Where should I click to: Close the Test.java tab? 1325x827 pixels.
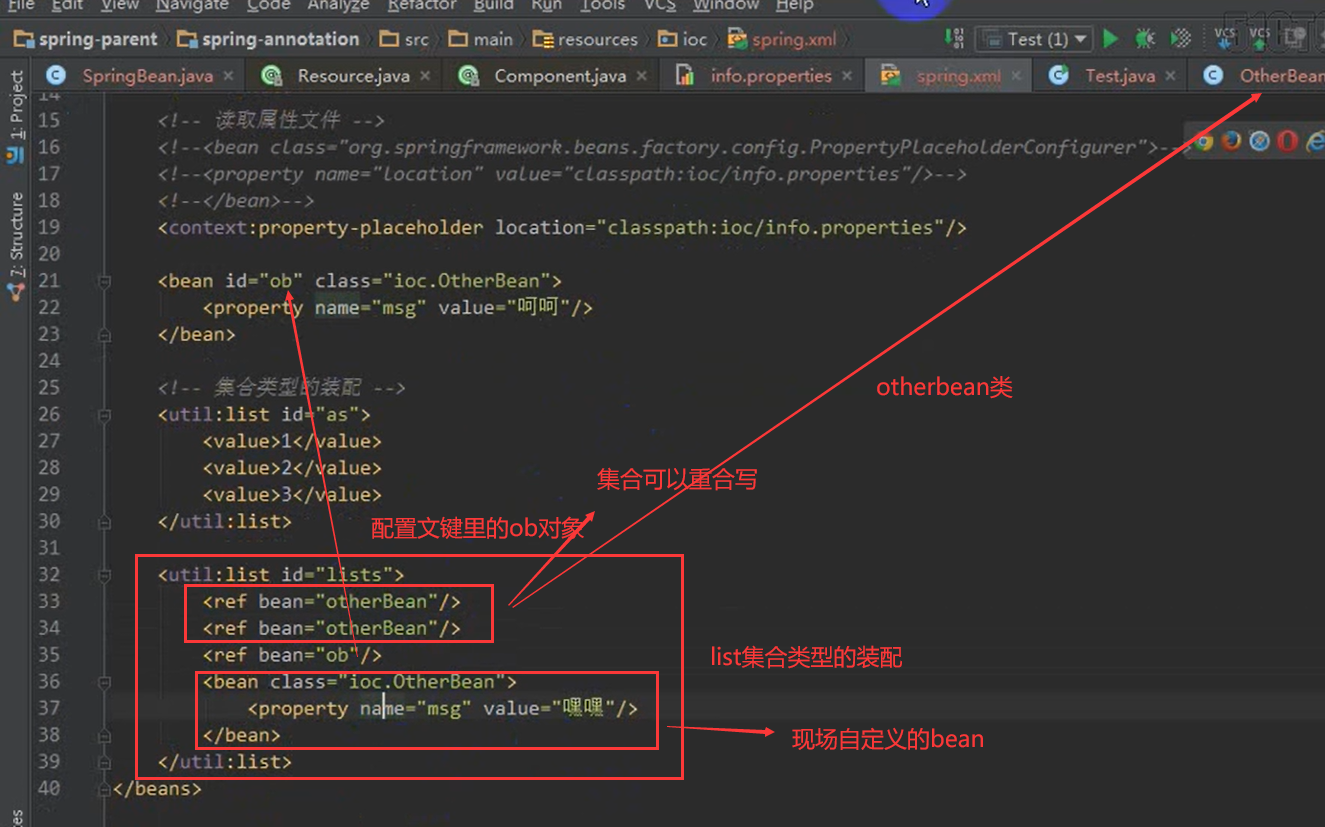coord(1171,76)
